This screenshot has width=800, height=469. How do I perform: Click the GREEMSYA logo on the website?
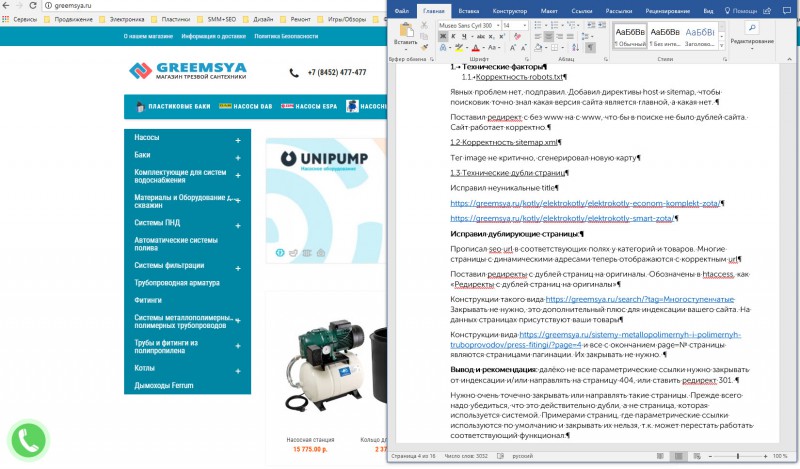pyautogui.click(x=188, y=71)
